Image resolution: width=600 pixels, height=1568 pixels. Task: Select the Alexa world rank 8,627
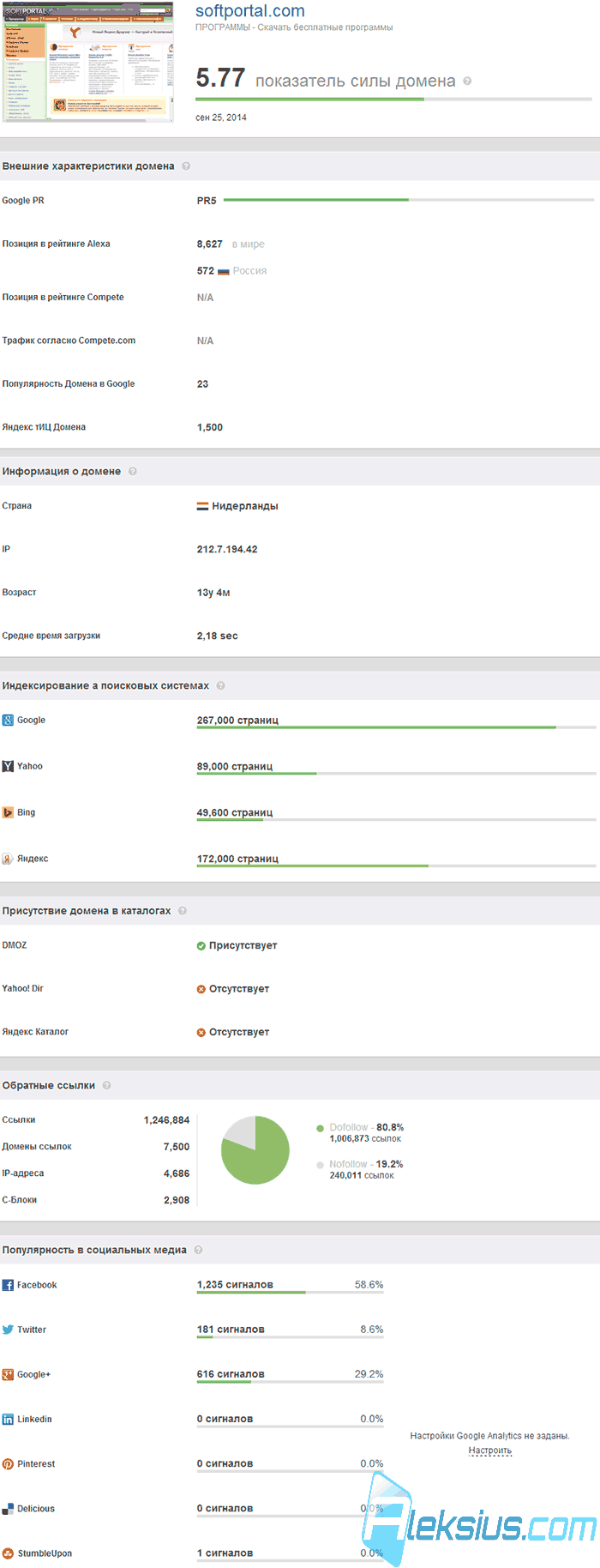click(210, 244)
